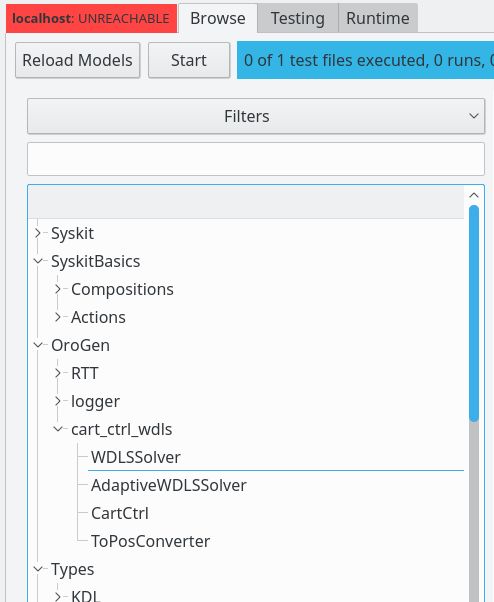Collapse the OroGen tree node

38,345
